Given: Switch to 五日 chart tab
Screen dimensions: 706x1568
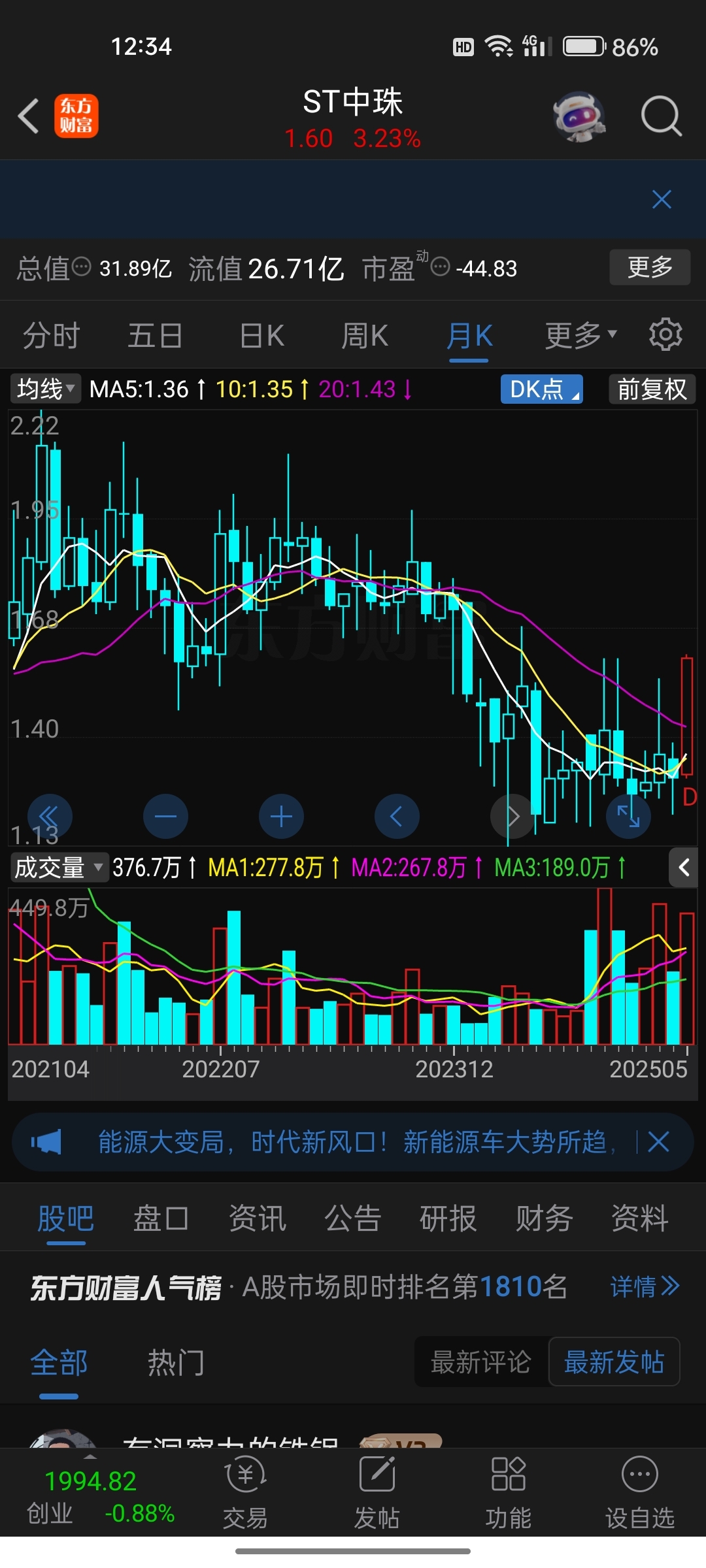Looking at the screenshot, I should coord(155,335).
